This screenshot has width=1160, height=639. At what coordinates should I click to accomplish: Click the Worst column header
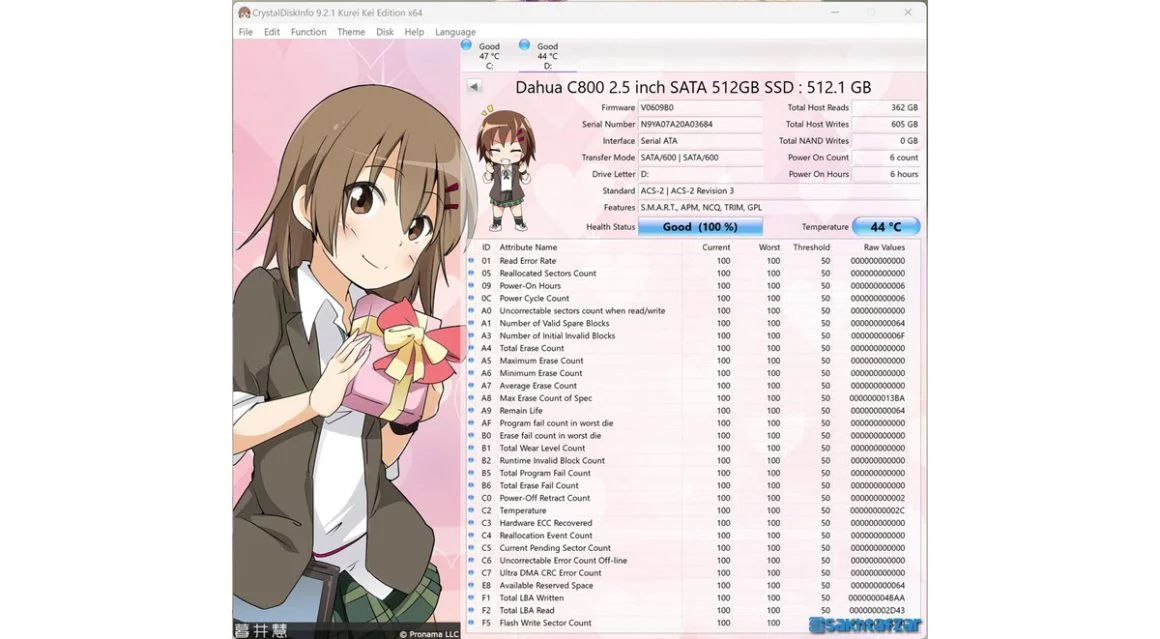click(769, 248)
